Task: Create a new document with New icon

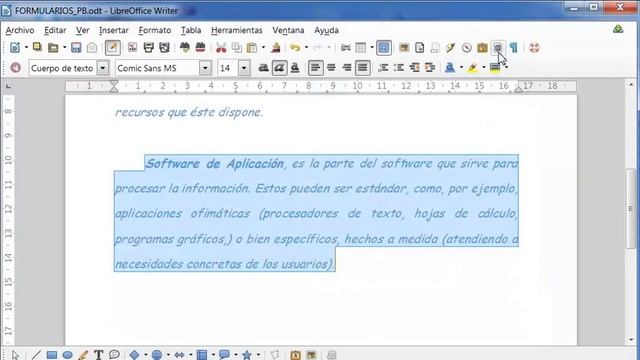Action: [15, 47]
